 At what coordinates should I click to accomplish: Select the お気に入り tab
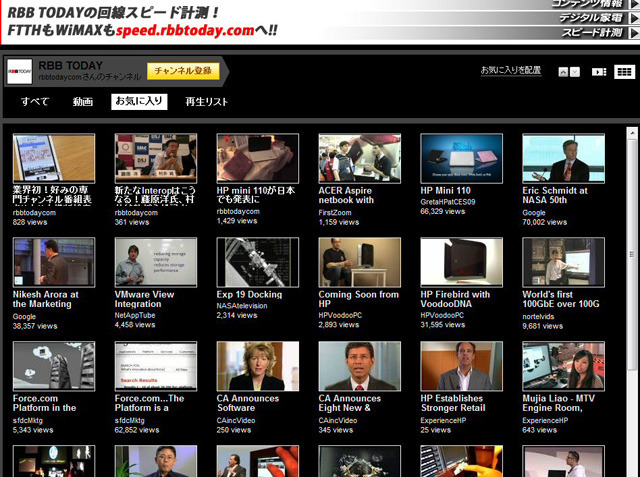(x=139, y=101)
